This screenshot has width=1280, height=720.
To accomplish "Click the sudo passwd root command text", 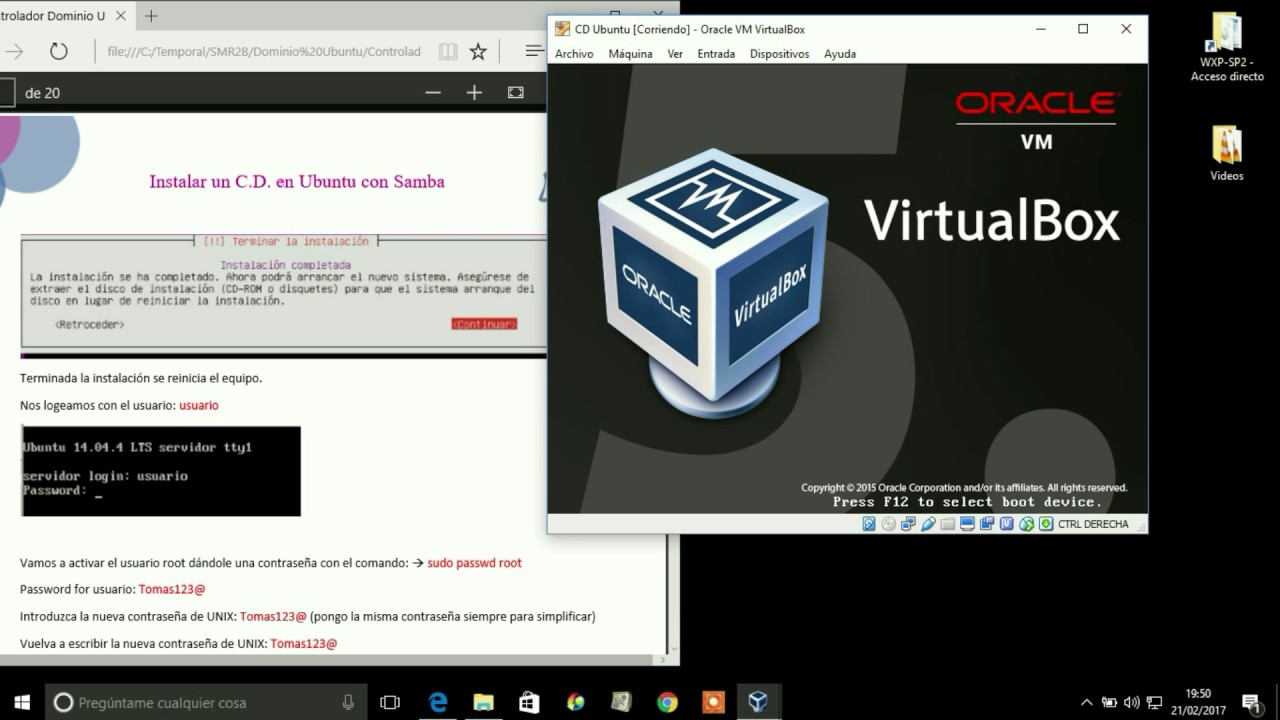I will point(474,563).
